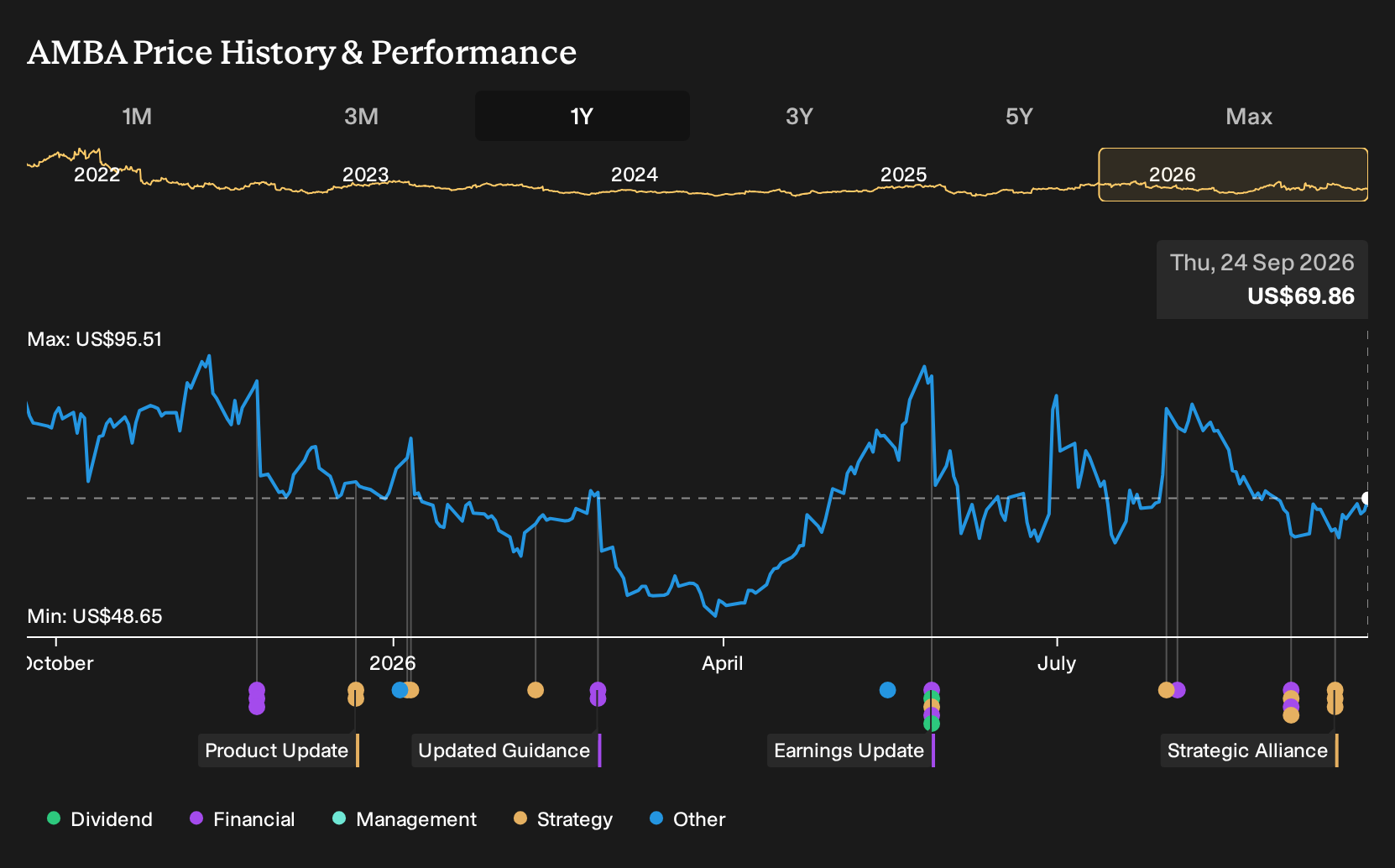Click the July axis label
The height and width of the screenshot is (868, 1395).
coord(1057,663)
